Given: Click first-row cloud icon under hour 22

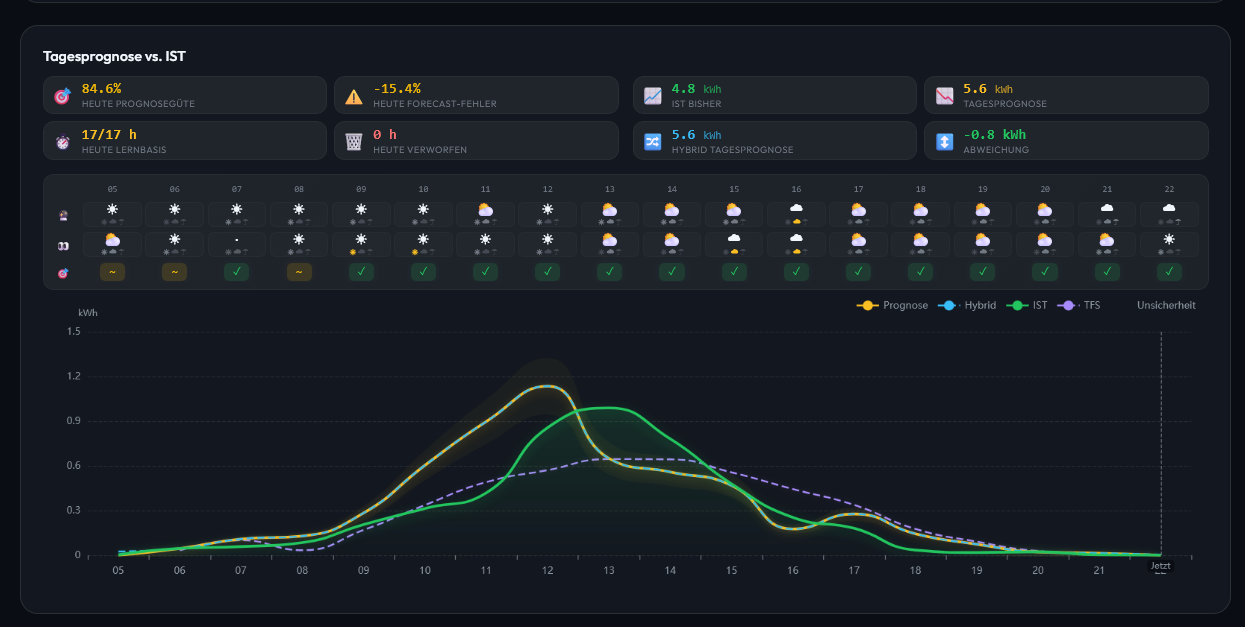Looking at the screenshot, I should 1169,209.
